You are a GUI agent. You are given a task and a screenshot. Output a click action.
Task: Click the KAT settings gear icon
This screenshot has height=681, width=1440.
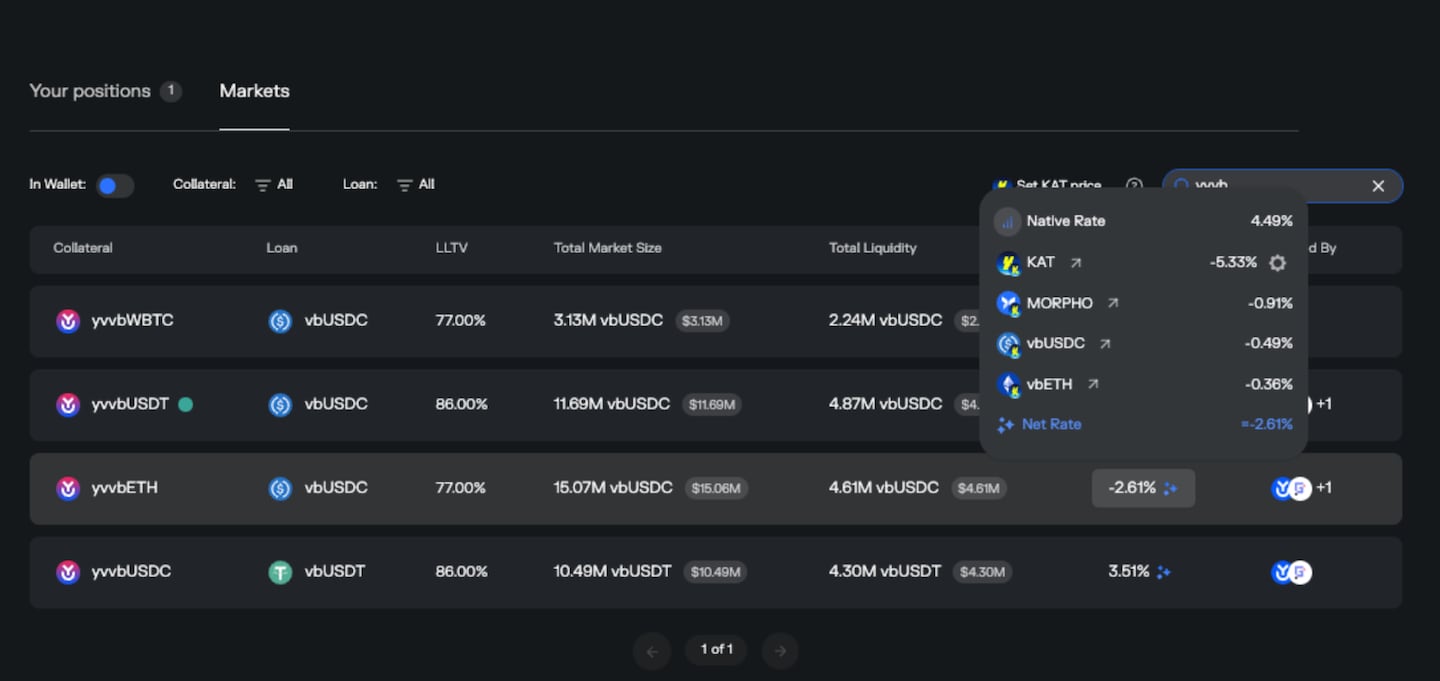pyautogui.click(x=1277, y=263)
